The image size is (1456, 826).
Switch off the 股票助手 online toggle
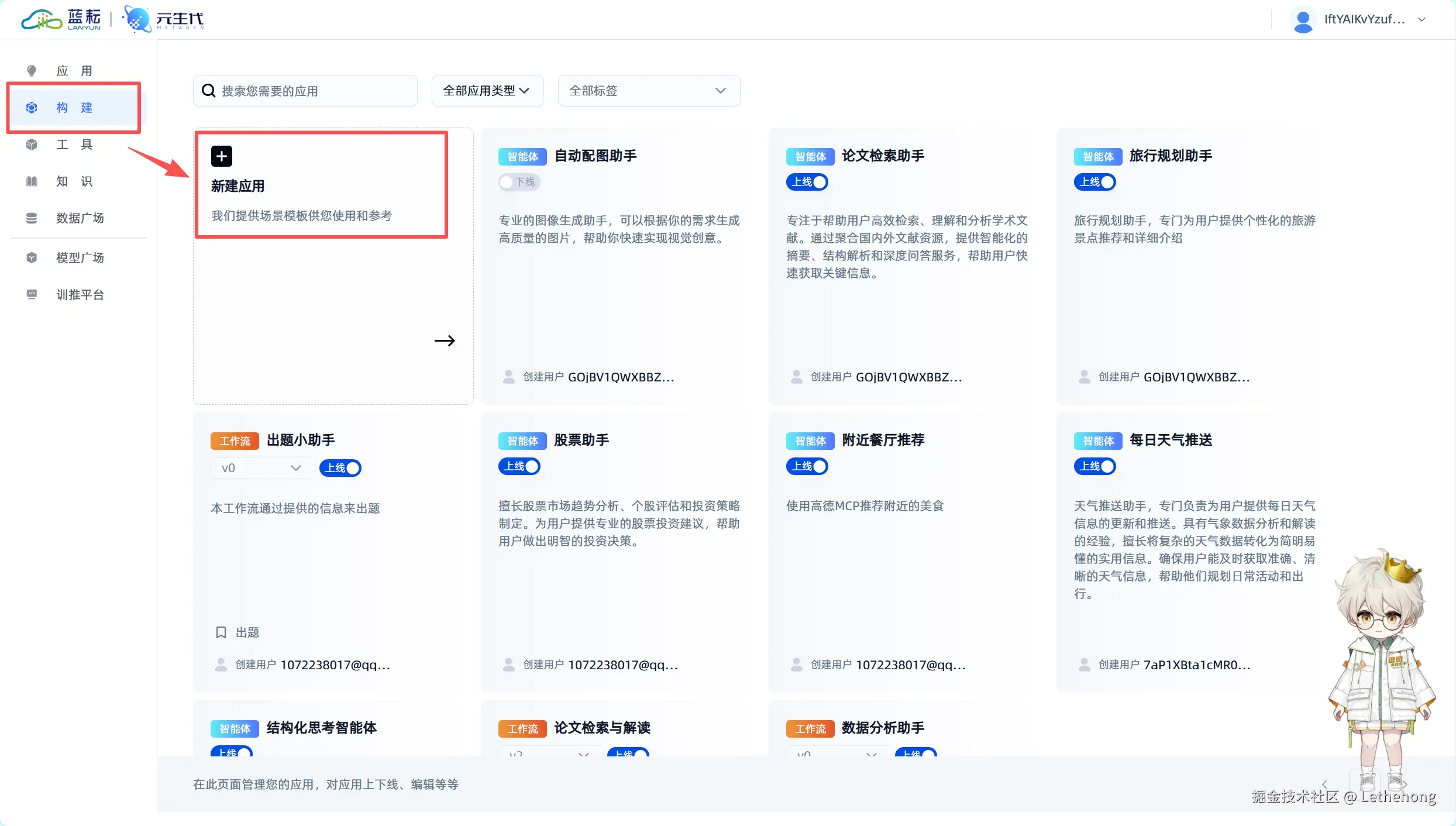pyautogui.click(x=519, y=466)
